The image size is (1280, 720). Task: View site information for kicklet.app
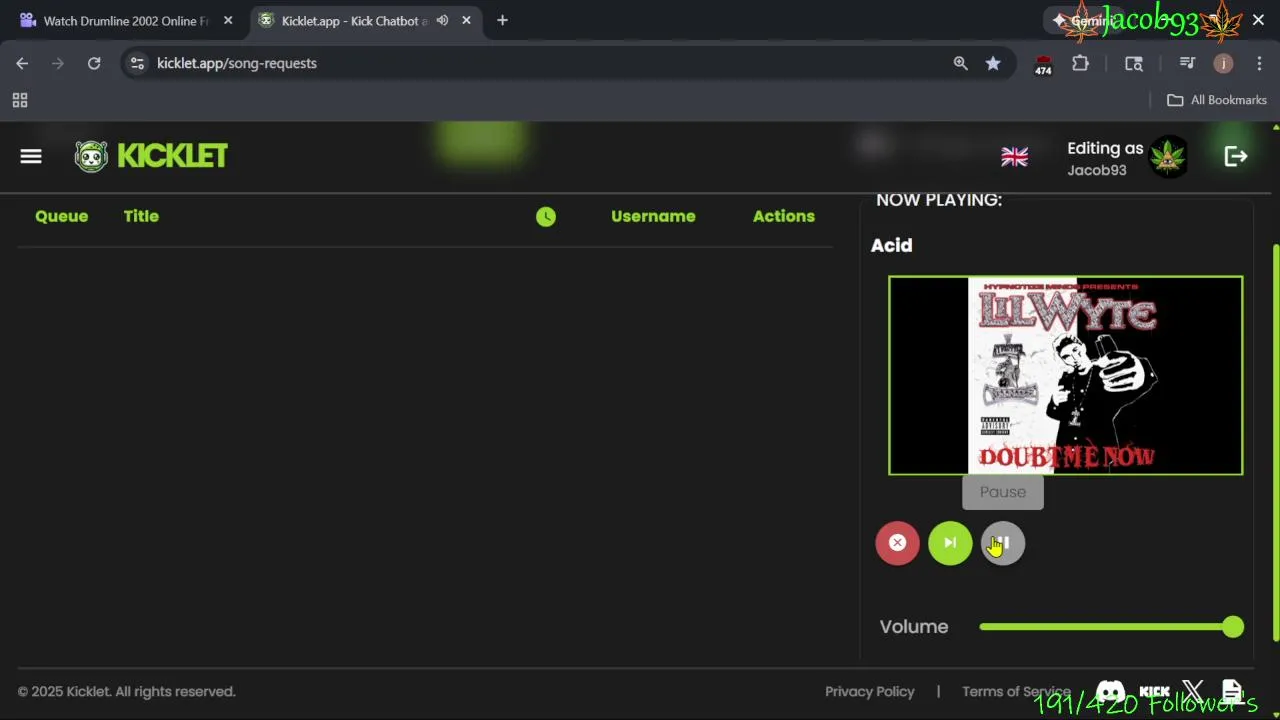point(138,63)
